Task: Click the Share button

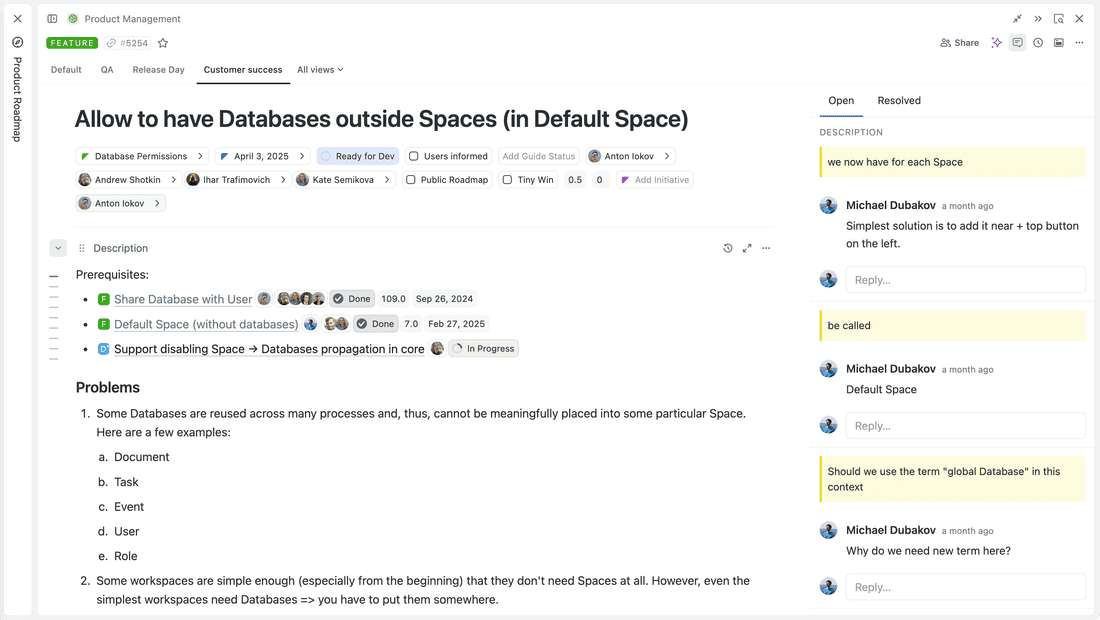Action: pos(959,43)
